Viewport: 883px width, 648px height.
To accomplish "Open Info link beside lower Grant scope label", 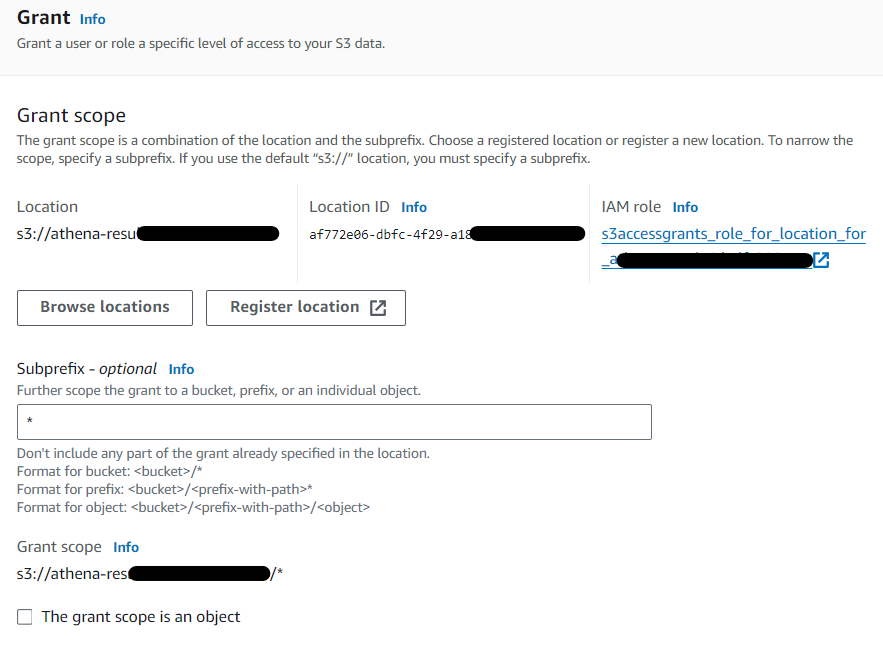I will pyautogui.click(x=126, y=547).
